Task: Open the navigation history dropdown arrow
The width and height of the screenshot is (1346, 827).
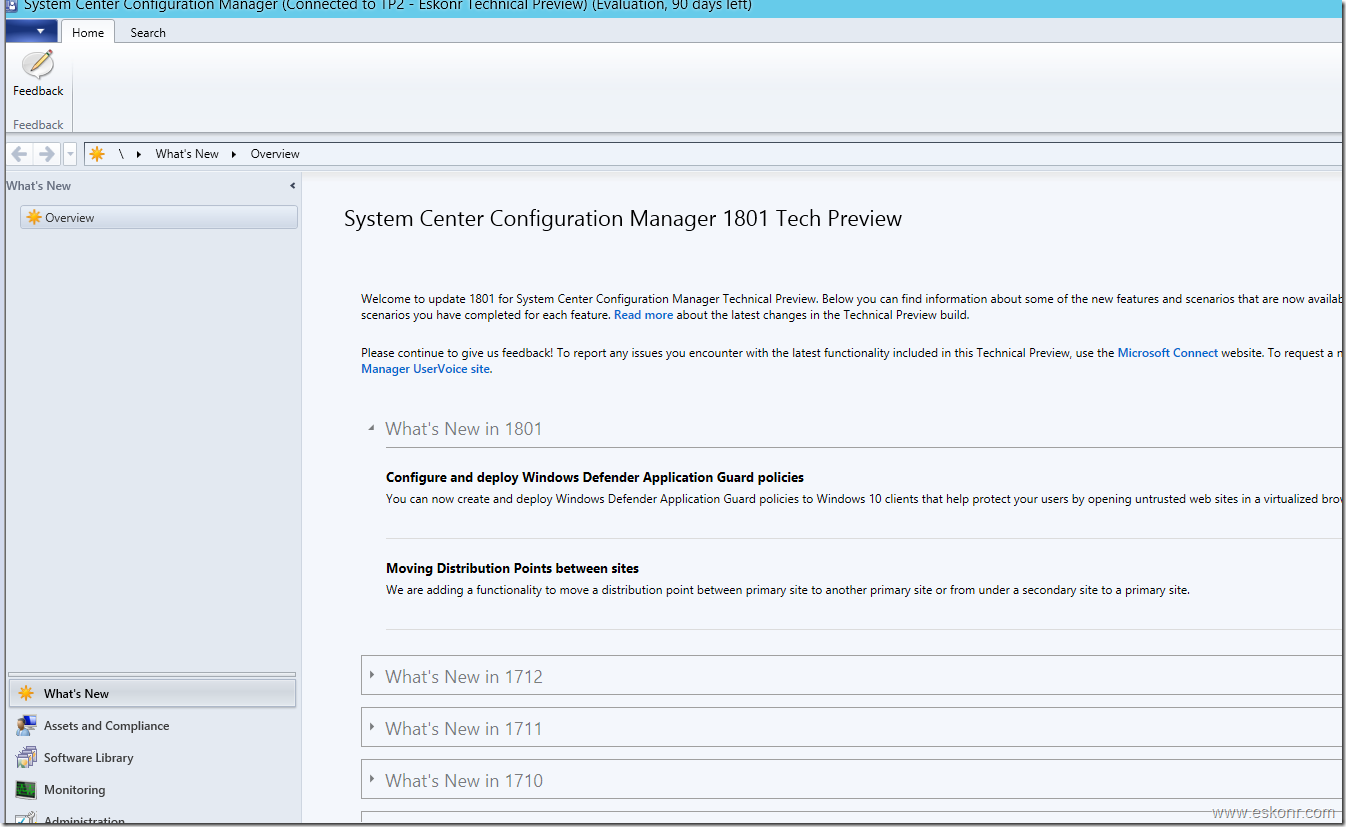Action: [x=70, y=154]
